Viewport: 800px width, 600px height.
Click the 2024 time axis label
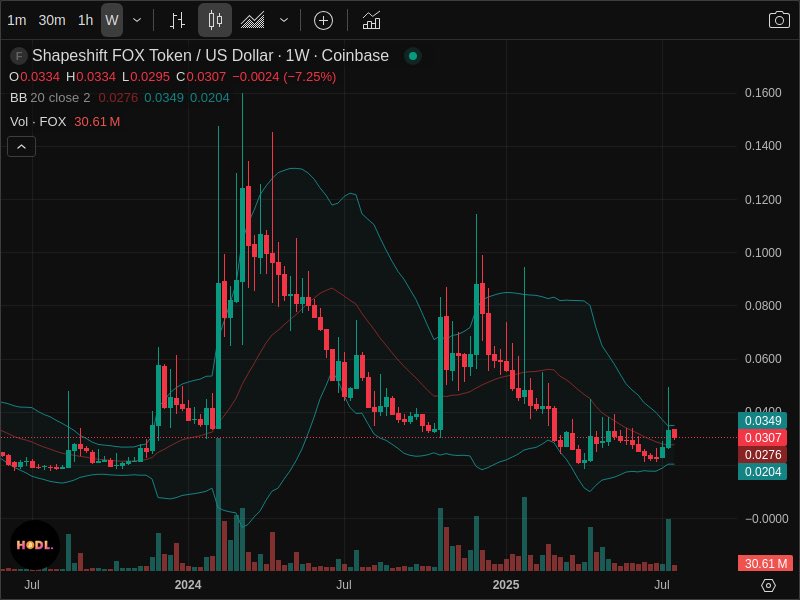click(188, 585)
